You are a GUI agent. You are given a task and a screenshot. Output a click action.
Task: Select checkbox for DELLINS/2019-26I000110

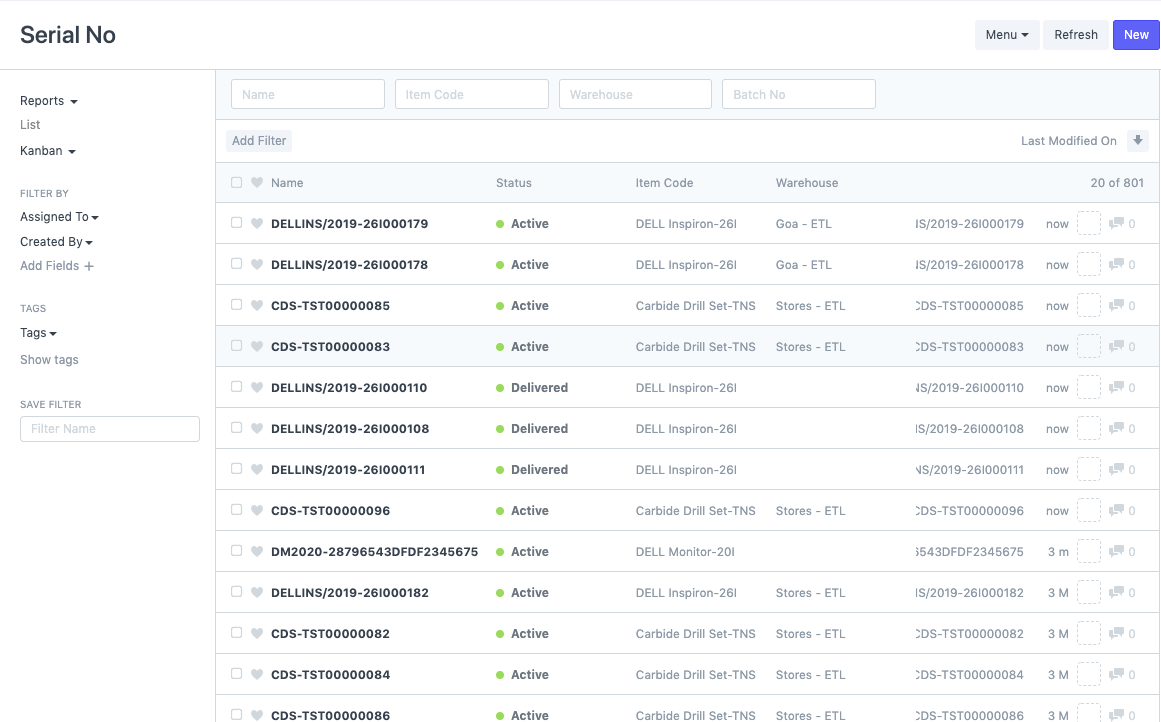(x=237, y=387)
